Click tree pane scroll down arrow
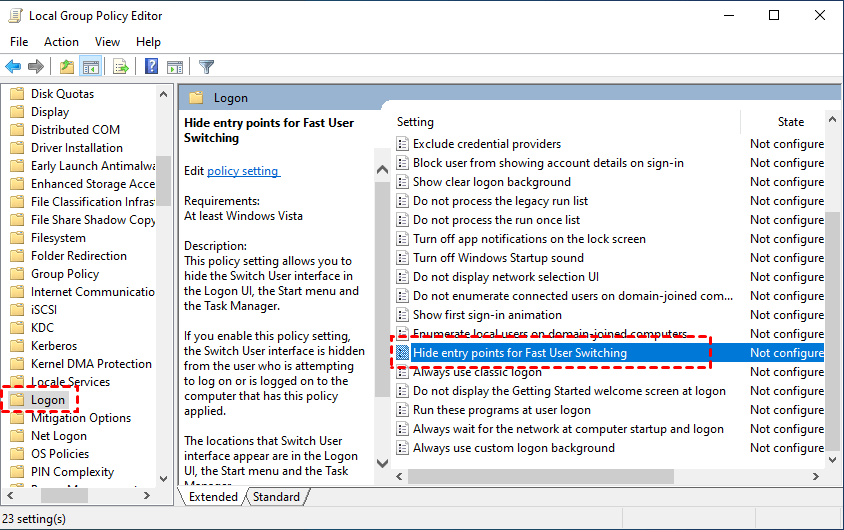The image size is (844, 530). tap(164, 478)
